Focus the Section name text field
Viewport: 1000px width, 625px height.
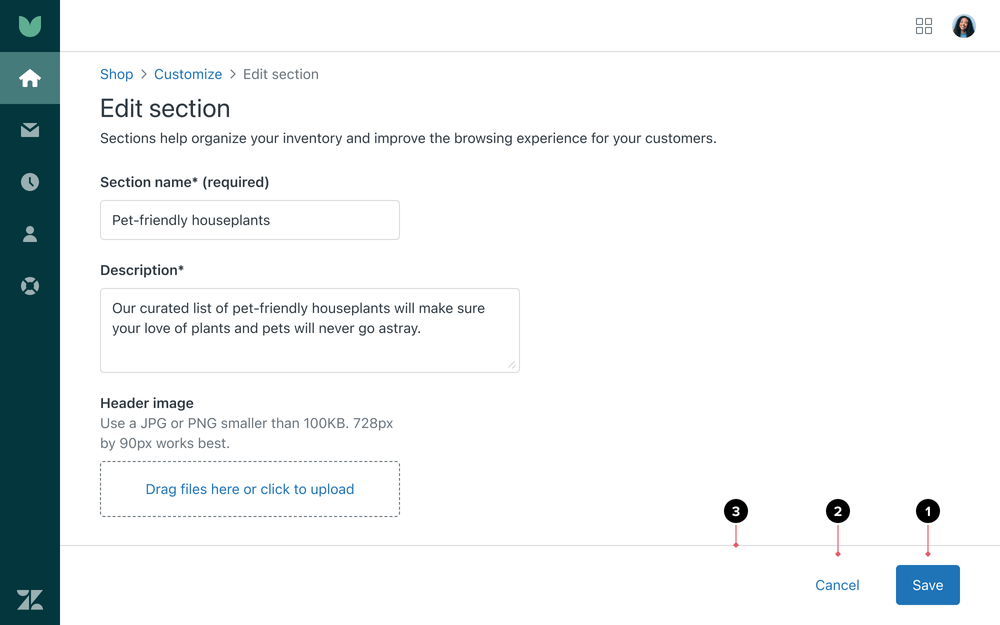[250, 220]
